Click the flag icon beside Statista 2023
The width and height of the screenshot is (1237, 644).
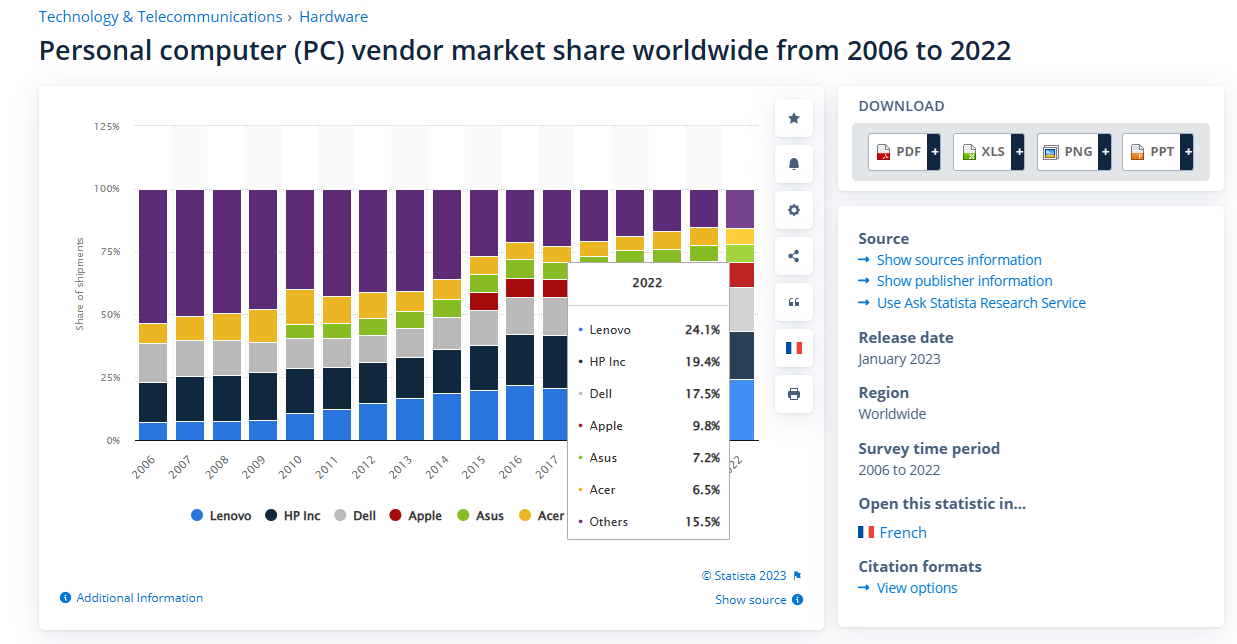pyautogui.click(x=797, y=576)
